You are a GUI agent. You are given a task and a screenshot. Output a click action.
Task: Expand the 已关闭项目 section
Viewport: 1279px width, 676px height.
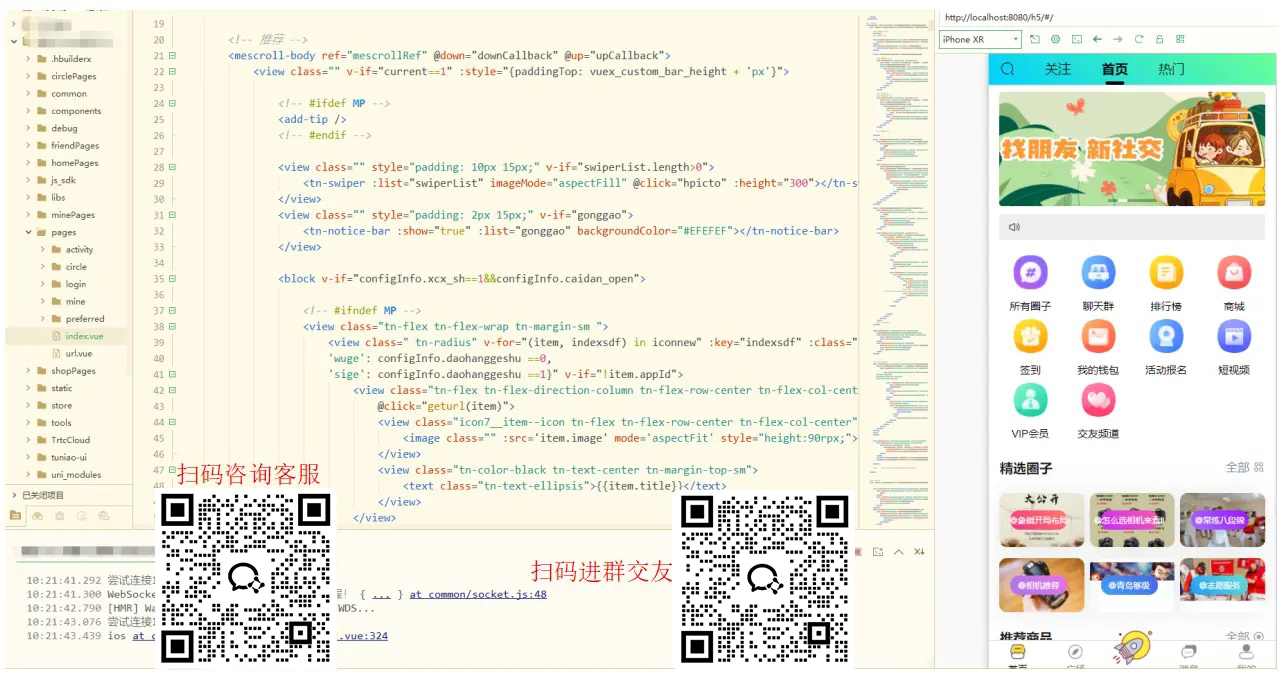pyautogui.click(x=14, y=495)
